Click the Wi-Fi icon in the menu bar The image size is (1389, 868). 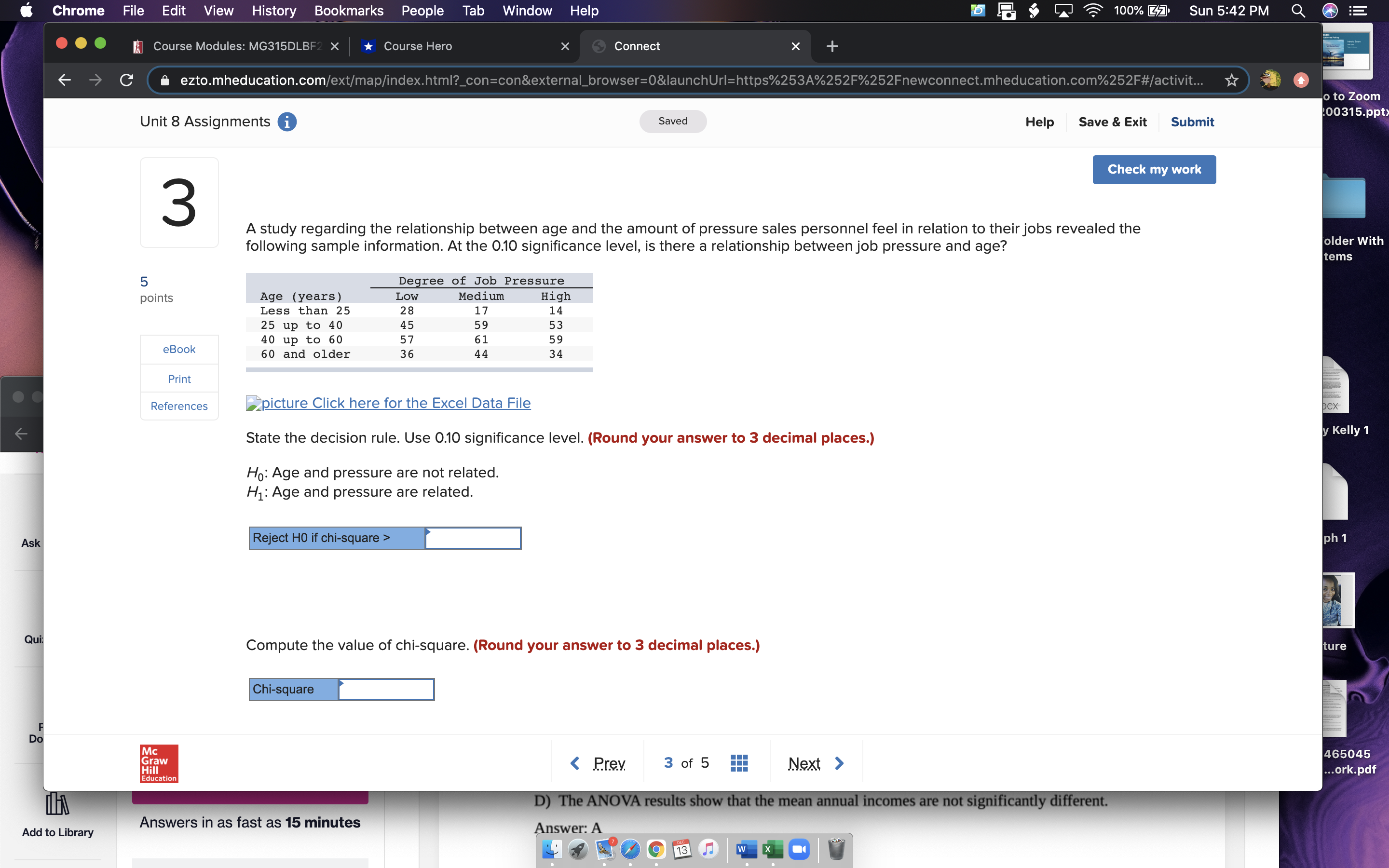click(x=1093, y=10)
